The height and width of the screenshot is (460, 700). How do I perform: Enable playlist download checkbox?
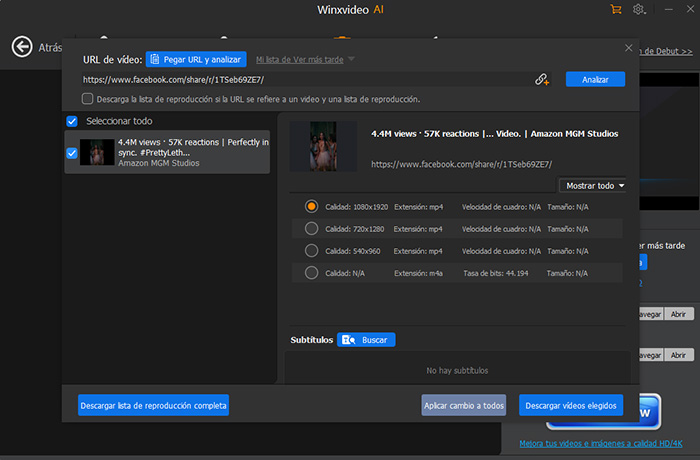pos(88,99)
